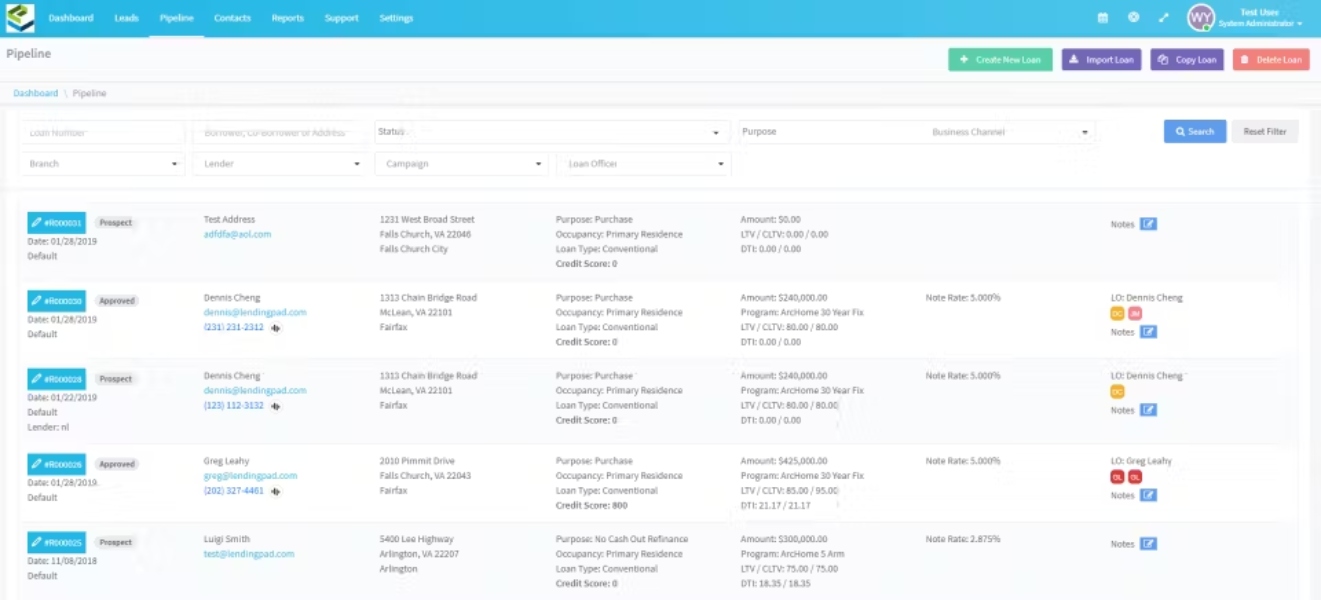This screenshot has height=600, width=1321.
Task: Click orange DC badge on loan dated 01/22/2019
Action: click(x=1117, y=392)
